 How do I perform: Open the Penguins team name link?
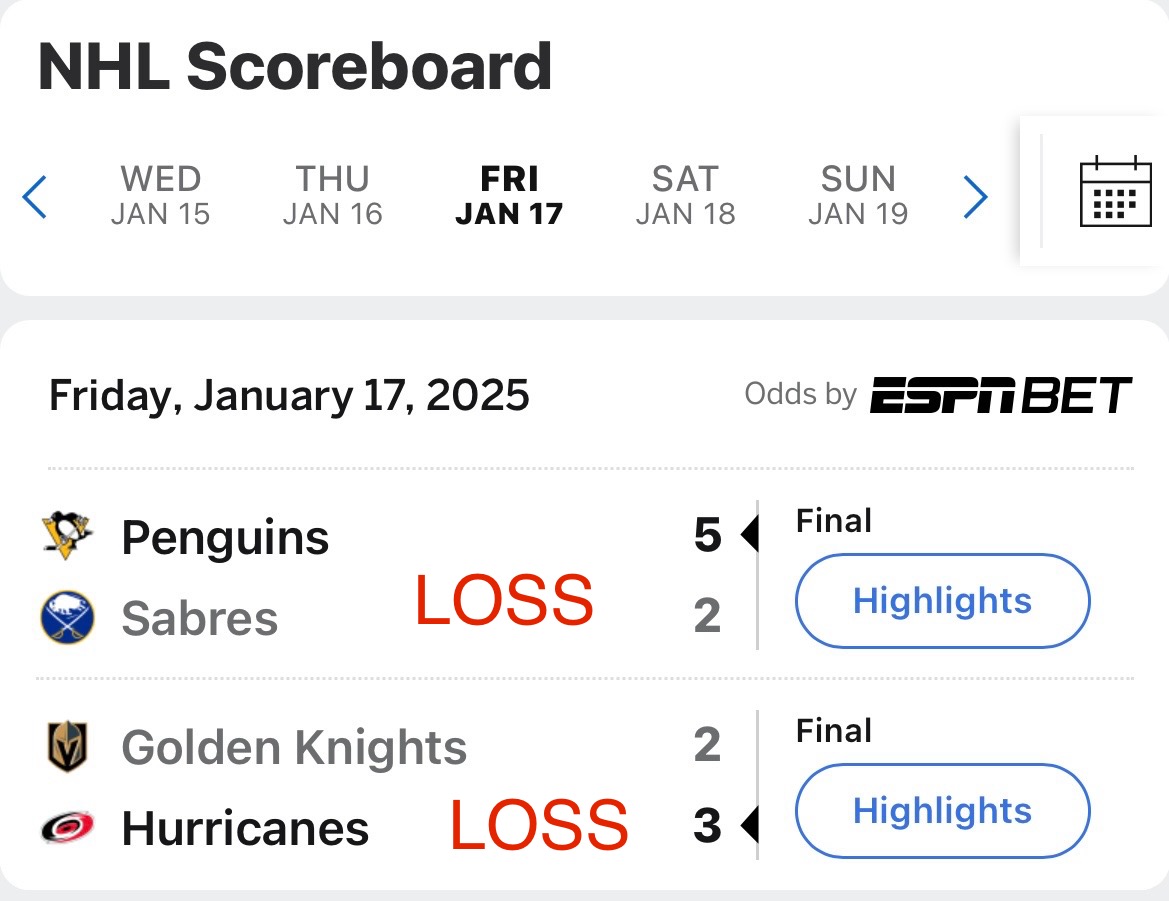(225, 538)
